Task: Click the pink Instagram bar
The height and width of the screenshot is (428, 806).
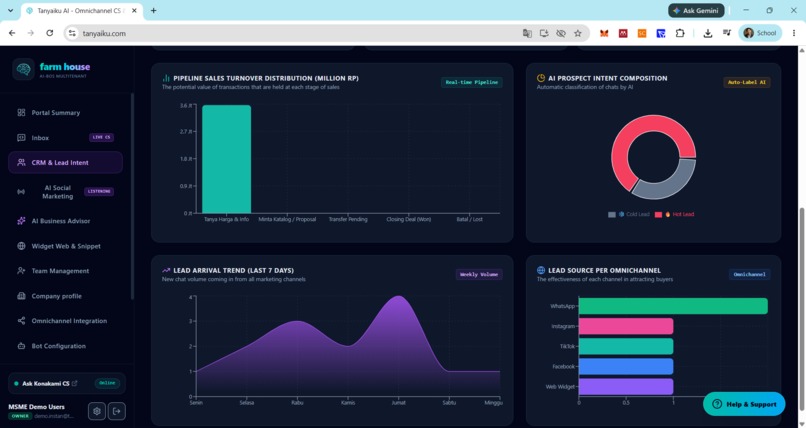Action: click(626, 326)
